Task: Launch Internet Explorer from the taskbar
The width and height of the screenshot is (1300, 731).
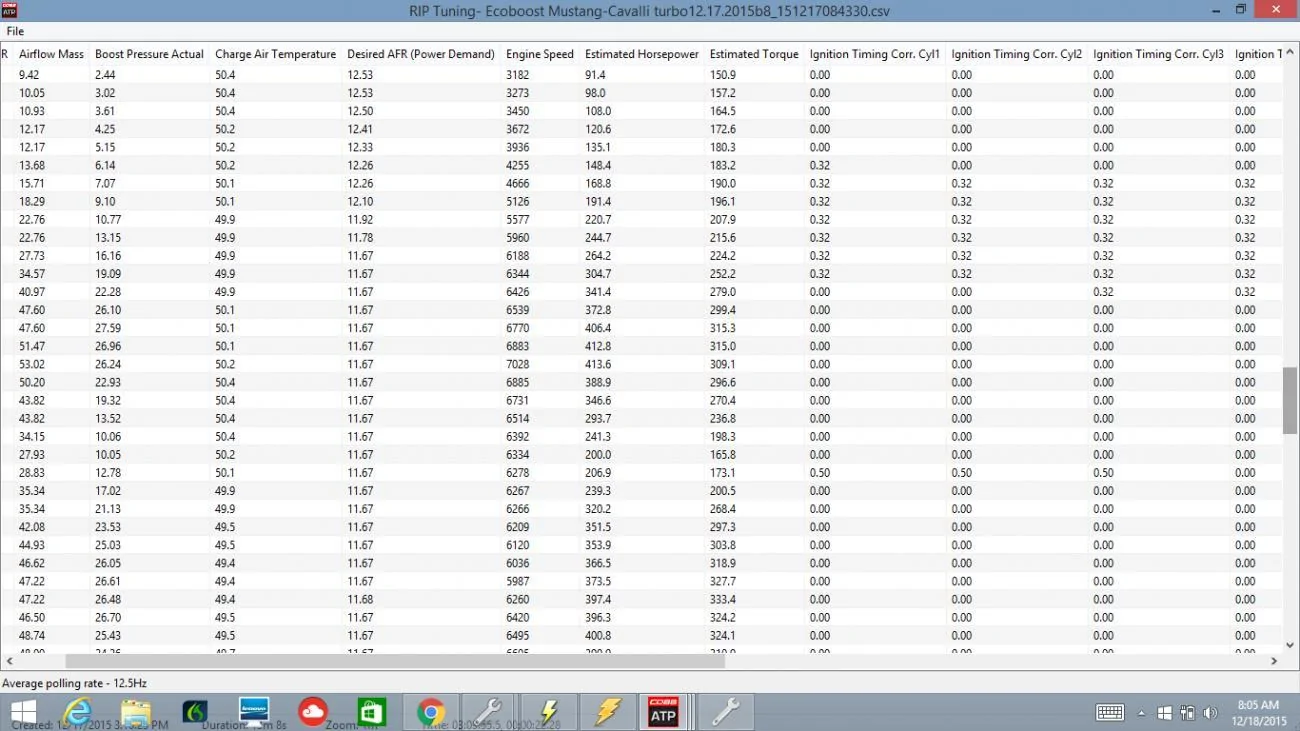Action: coord(78,711)
